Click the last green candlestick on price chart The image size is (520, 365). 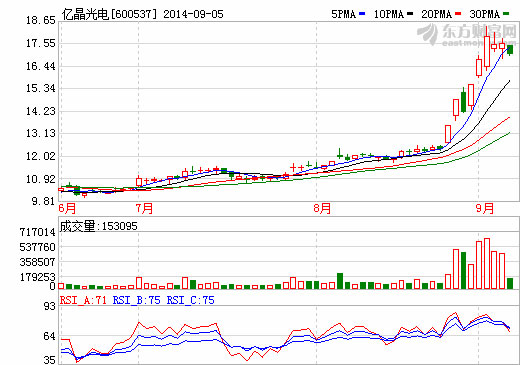click(x=510, y=50)
